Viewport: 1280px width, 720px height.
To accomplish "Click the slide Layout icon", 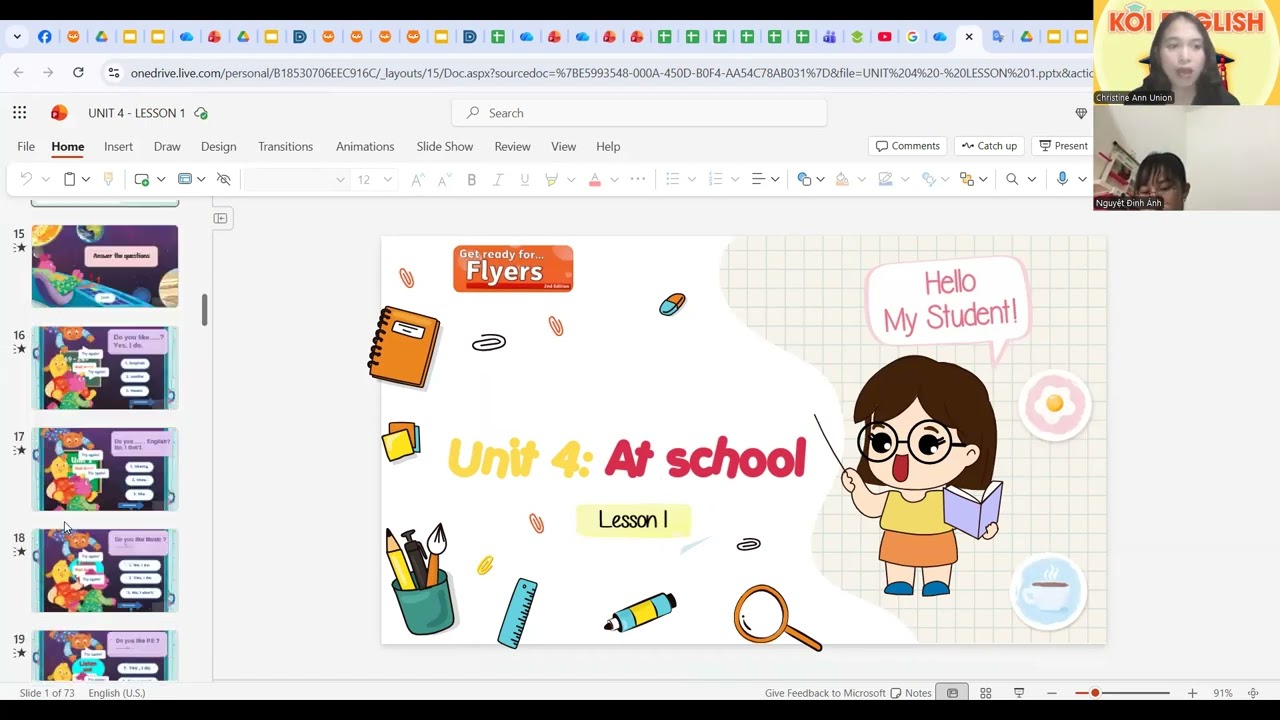I will click(185, 179).
